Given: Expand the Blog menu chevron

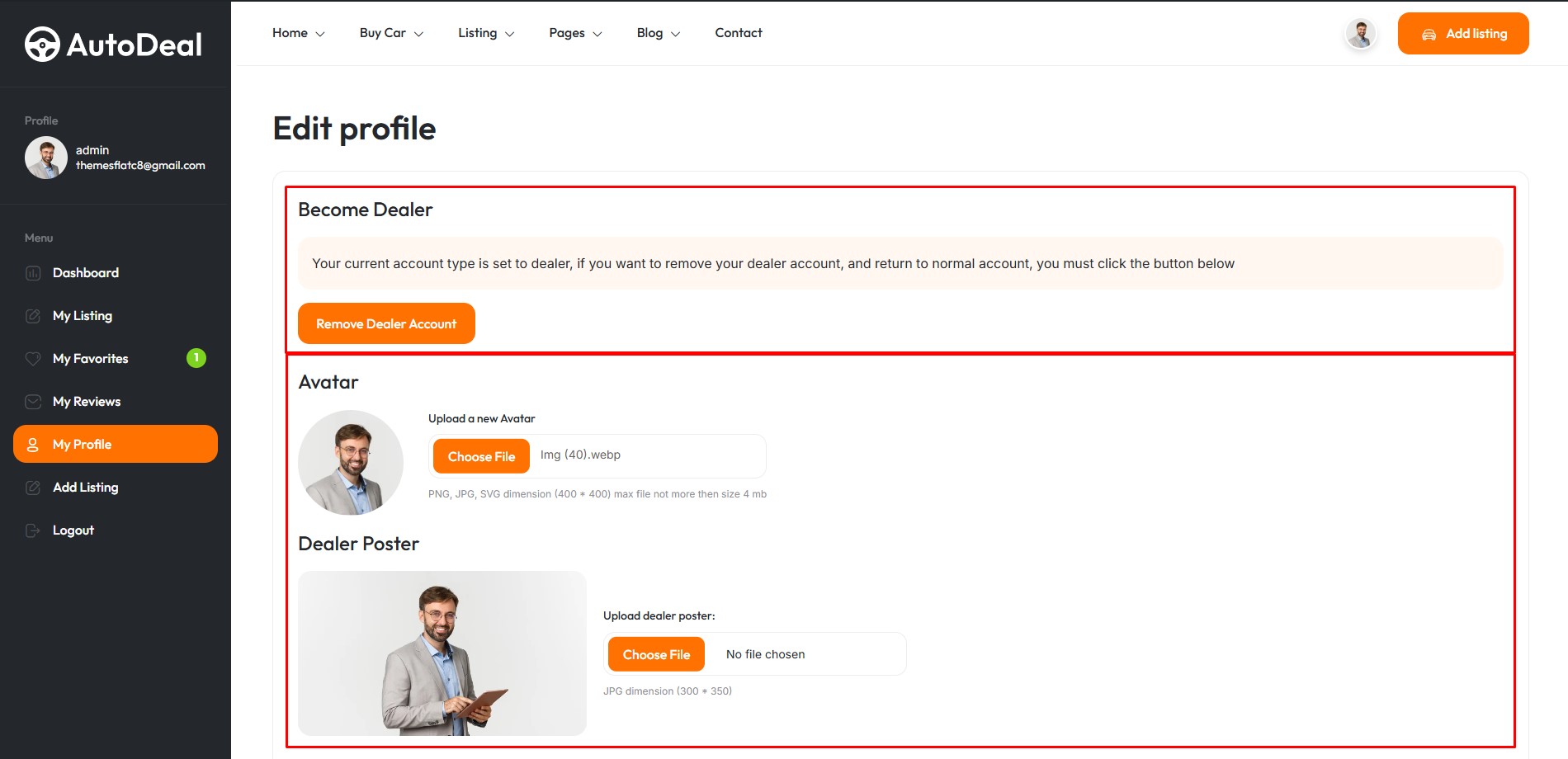Looking at the screenshot, I should (675, 34).
